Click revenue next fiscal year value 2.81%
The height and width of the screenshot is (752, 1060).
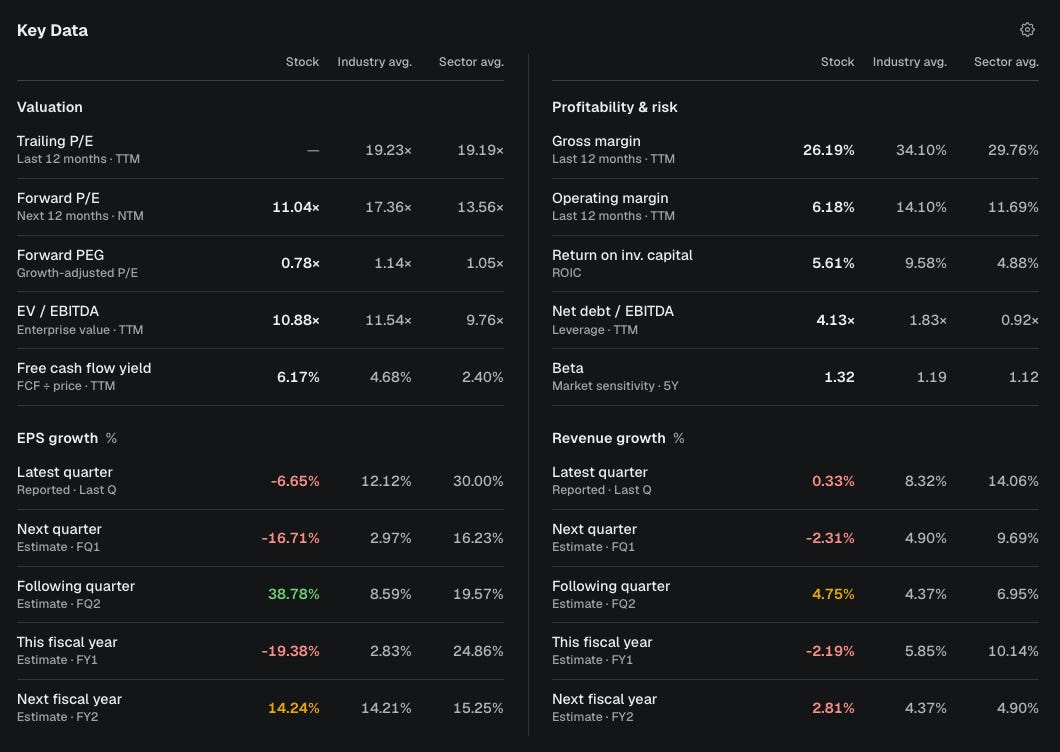pos(833,708)
